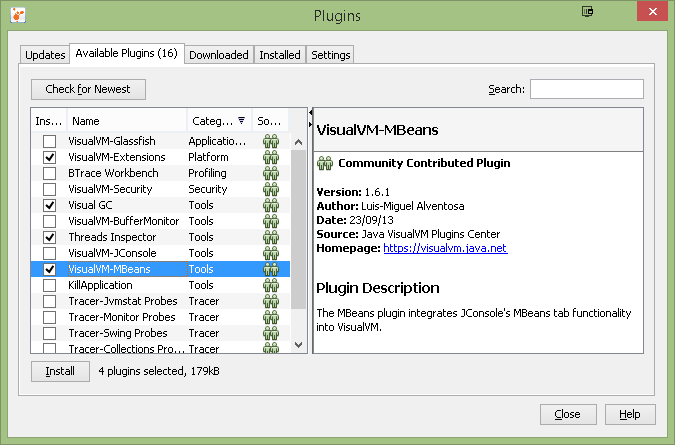Click the Install button
This screenshot has height=445, width=675.
pyautogui.click(x=60, y=371)
